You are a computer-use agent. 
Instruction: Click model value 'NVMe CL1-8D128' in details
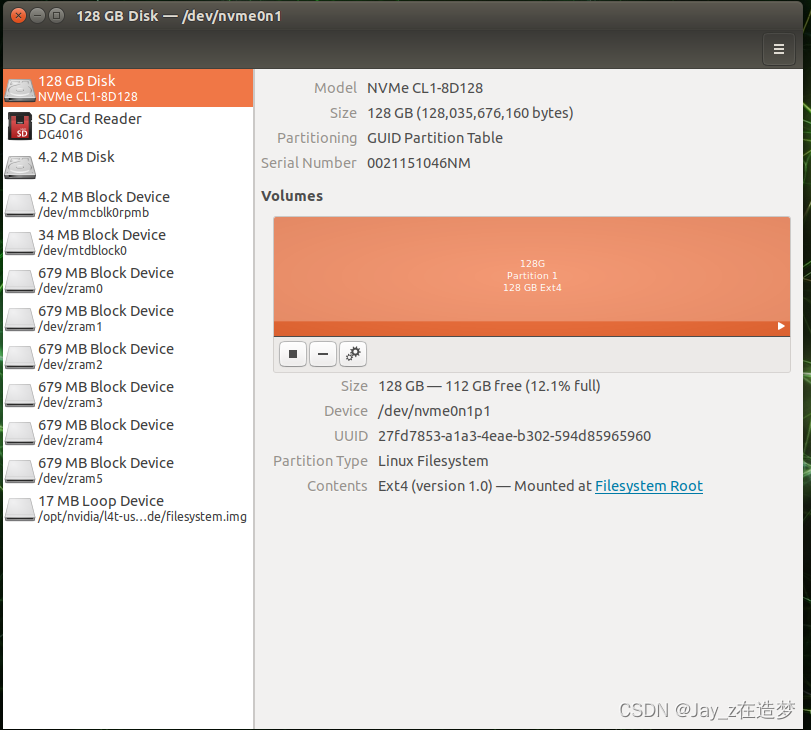pos(425,88)
